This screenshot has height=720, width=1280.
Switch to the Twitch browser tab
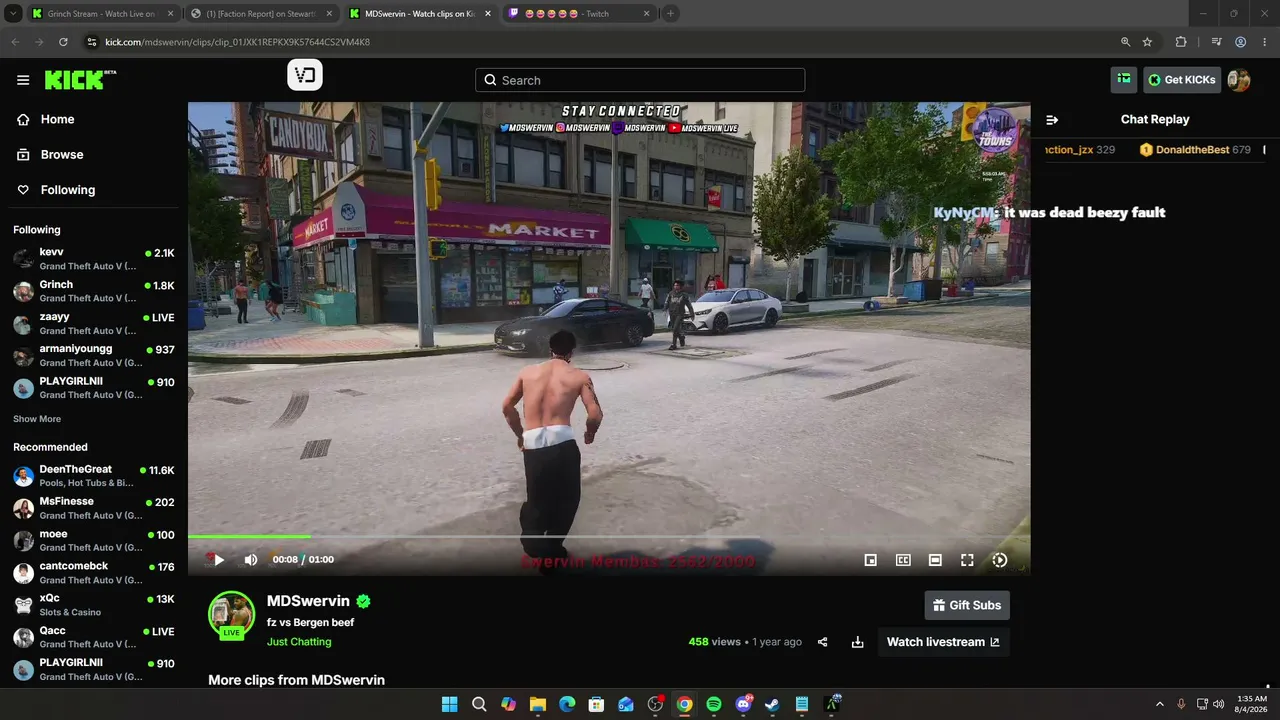(579, 14)
